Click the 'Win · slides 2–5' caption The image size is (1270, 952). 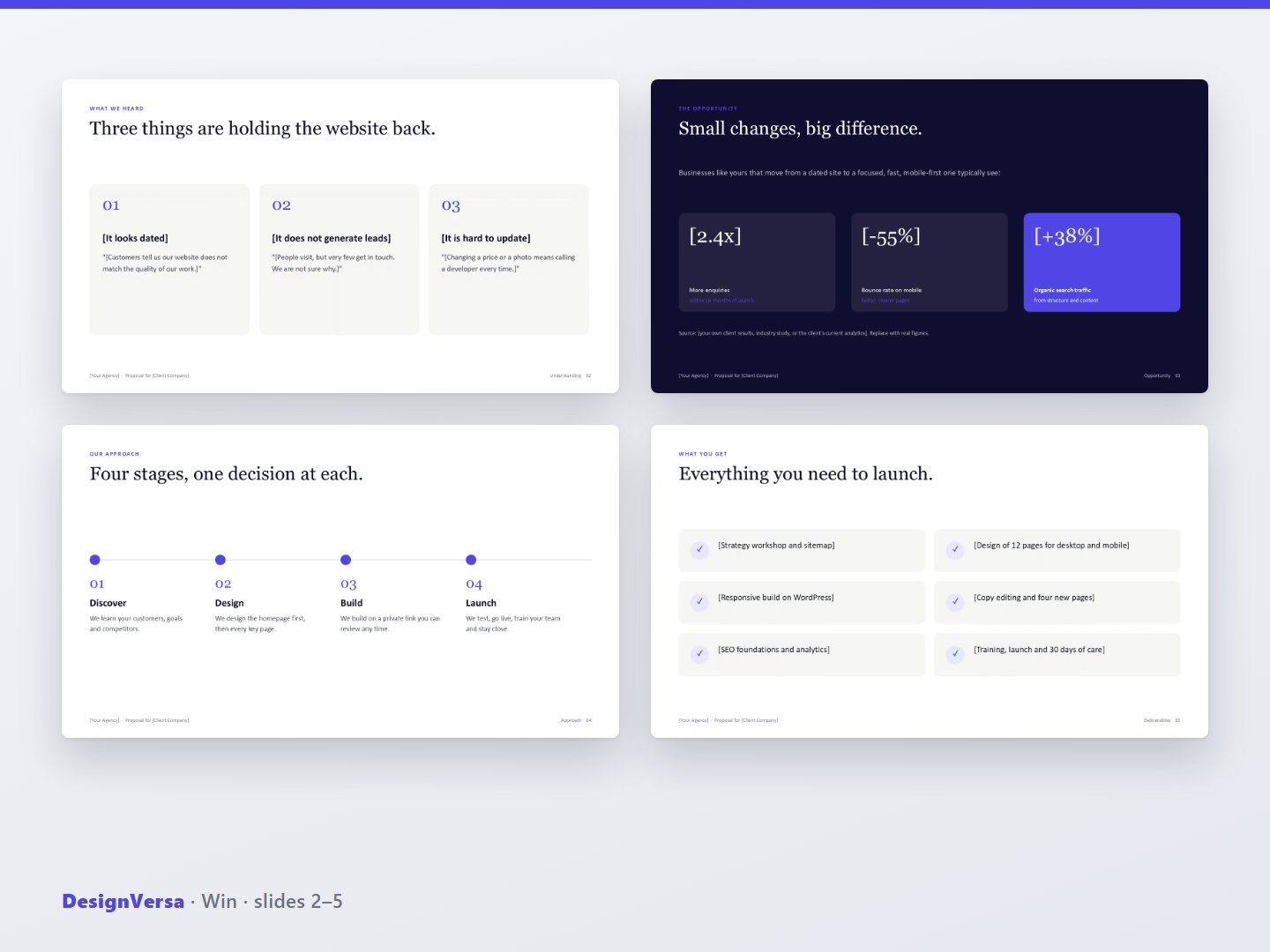click(x=272, y=901)
